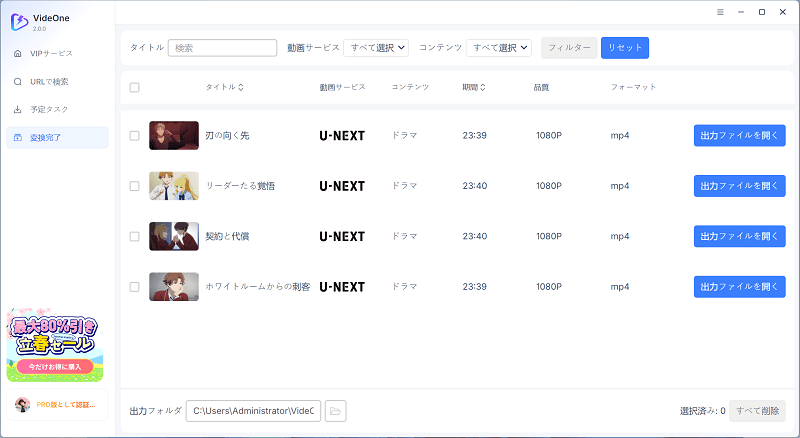This screenshot has width=800, height=438.
Task: Click the リセット button
Action: tap(624, 48)
